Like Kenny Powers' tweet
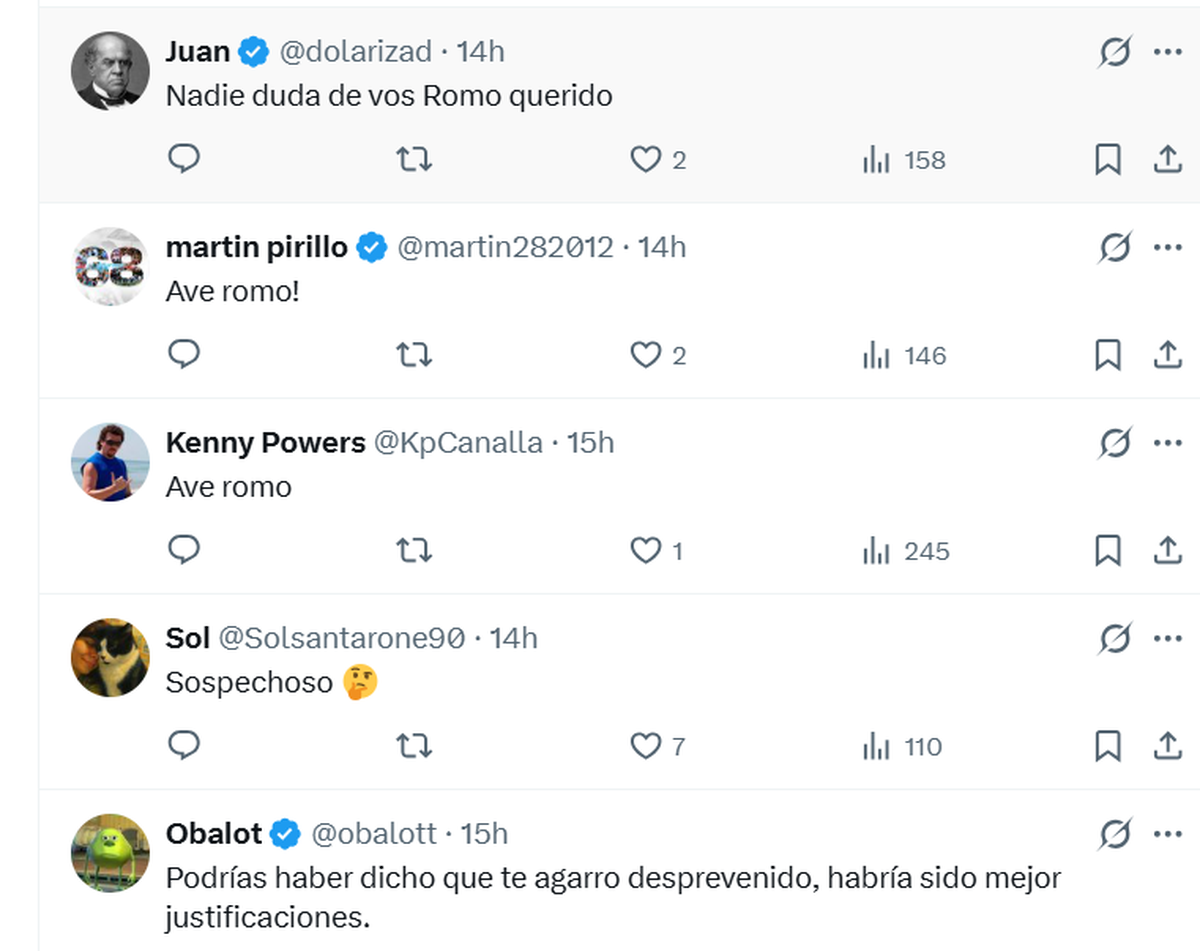Screen dimensions: 1200x951 point(646,551)
